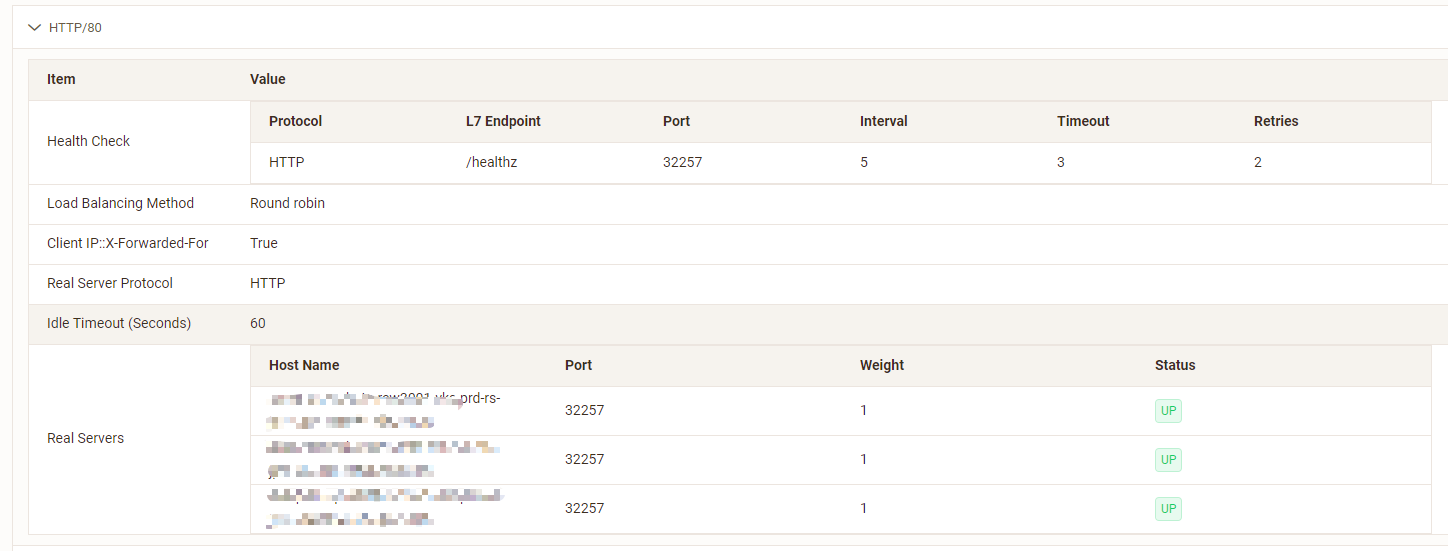1448x551 pixels.
Task: Click the second real server host name
Action: [x=383, y=459]
